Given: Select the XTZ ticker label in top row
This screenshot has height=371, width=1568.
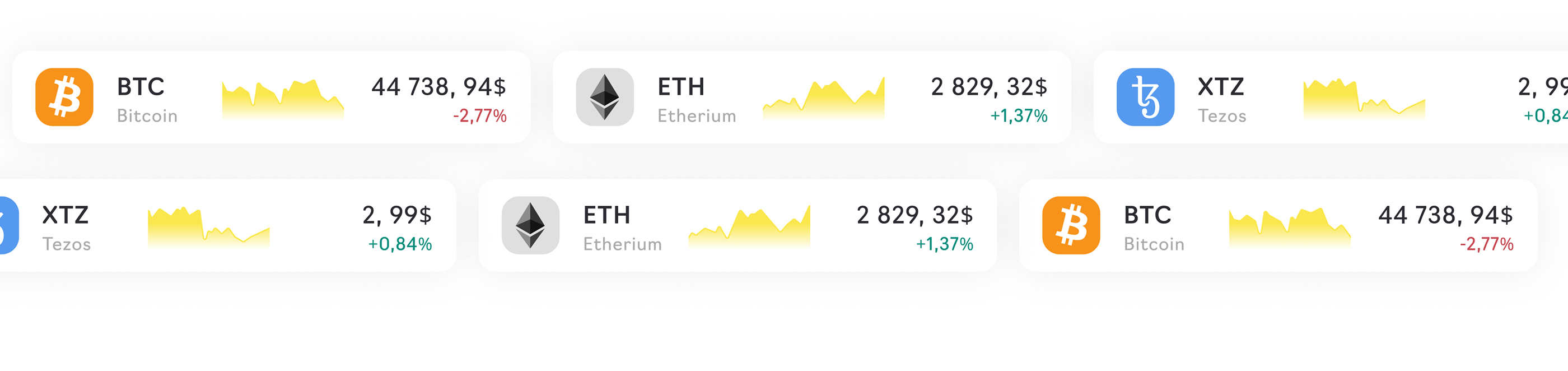Looking at the screenshot, I should [1221, 87].
